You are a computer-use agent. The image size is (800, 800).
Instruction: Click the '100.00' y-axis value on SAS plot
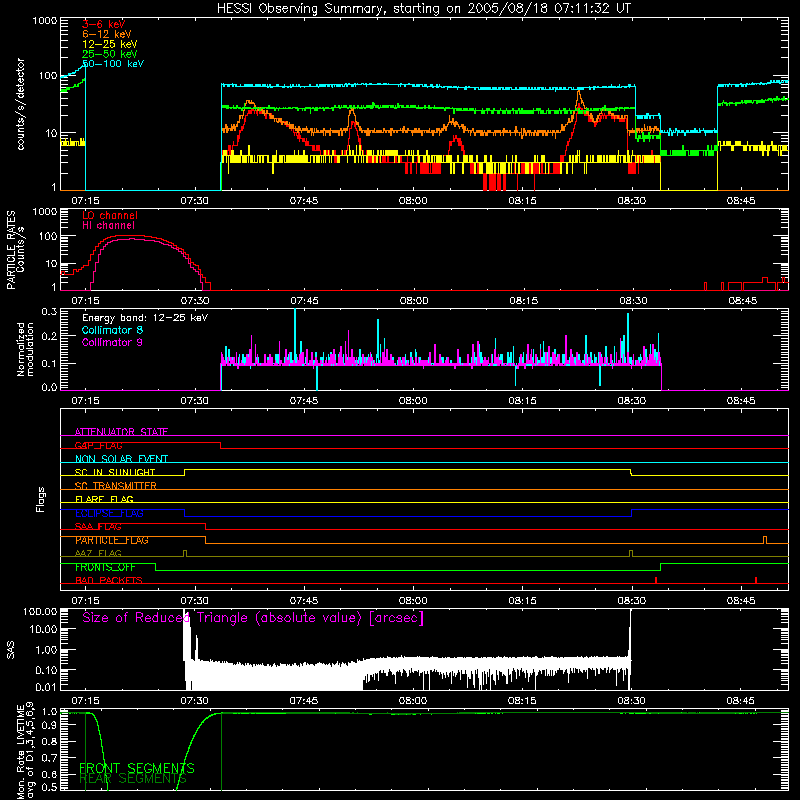40,611
